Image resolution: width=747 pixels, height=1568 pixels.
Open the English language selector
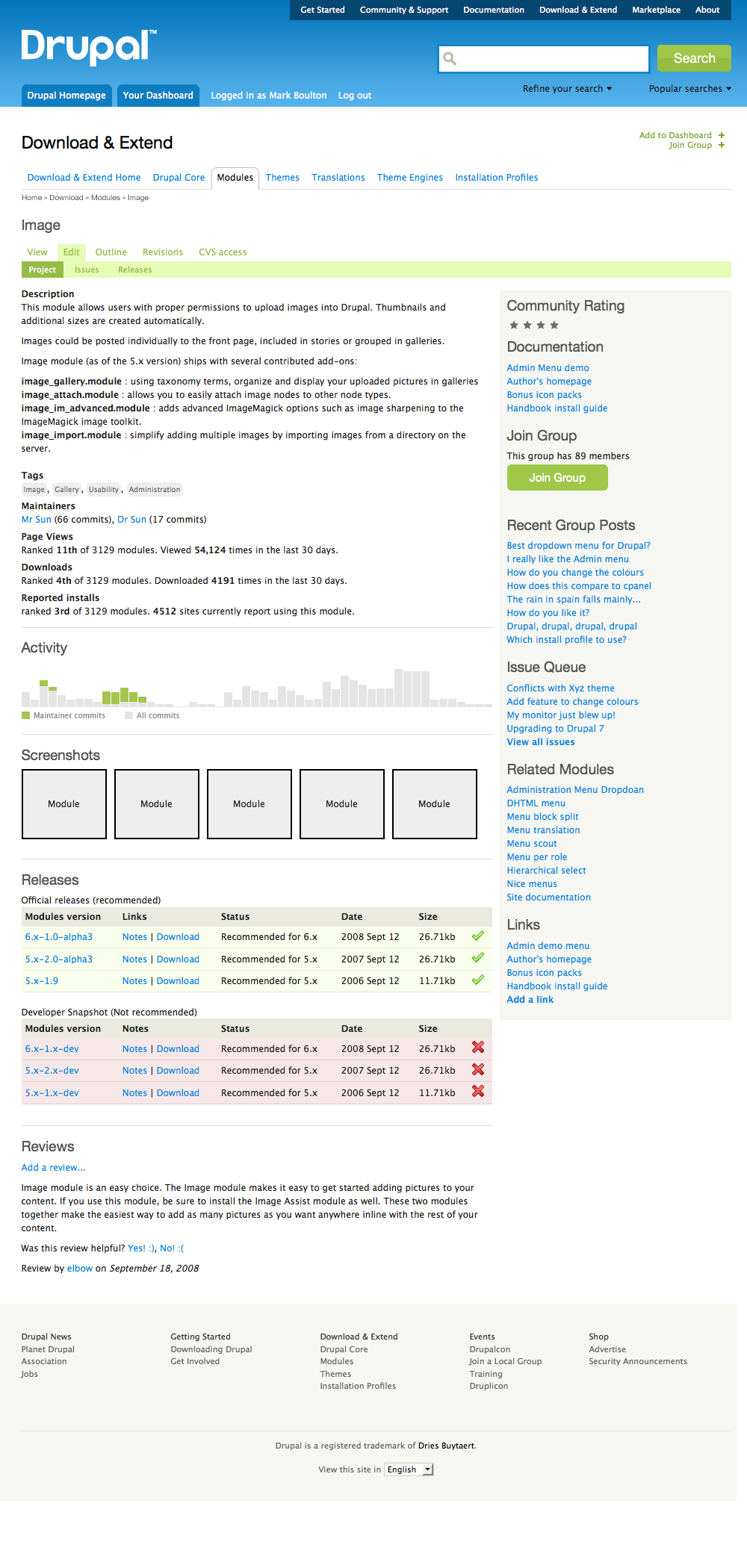point(409,1469)
